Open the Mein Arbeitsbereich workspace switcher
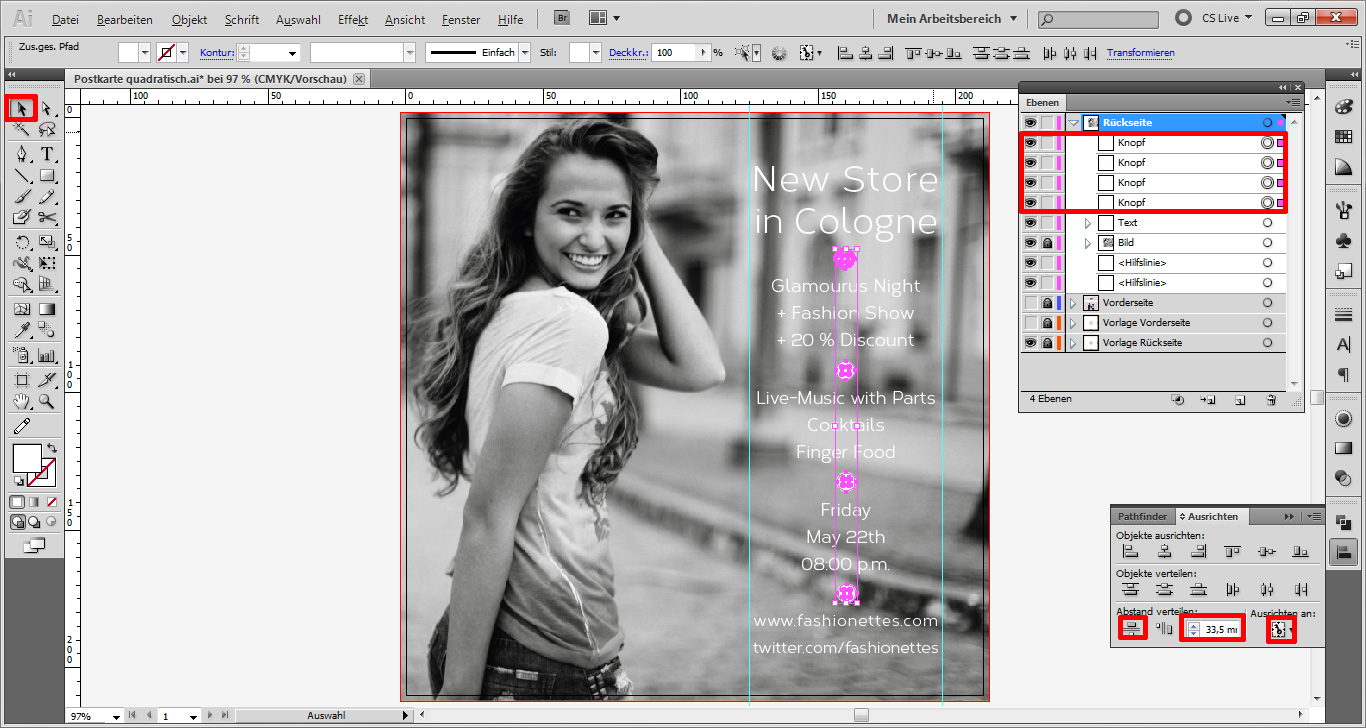Screen dimensions: 1366x728 point(950,19)
